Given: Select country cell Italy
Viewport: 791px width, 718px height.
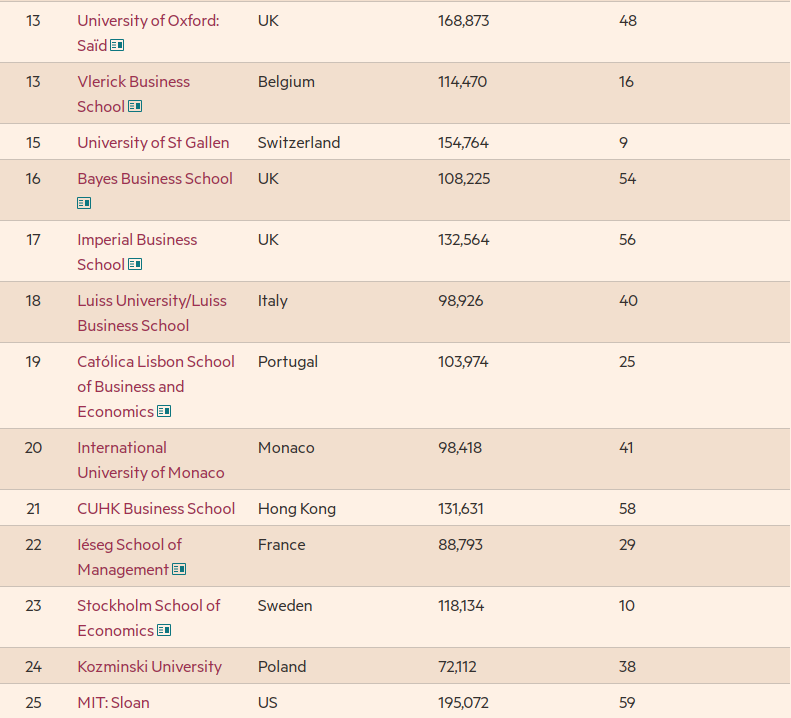Looking at the screenshot, I should (272, 301).
